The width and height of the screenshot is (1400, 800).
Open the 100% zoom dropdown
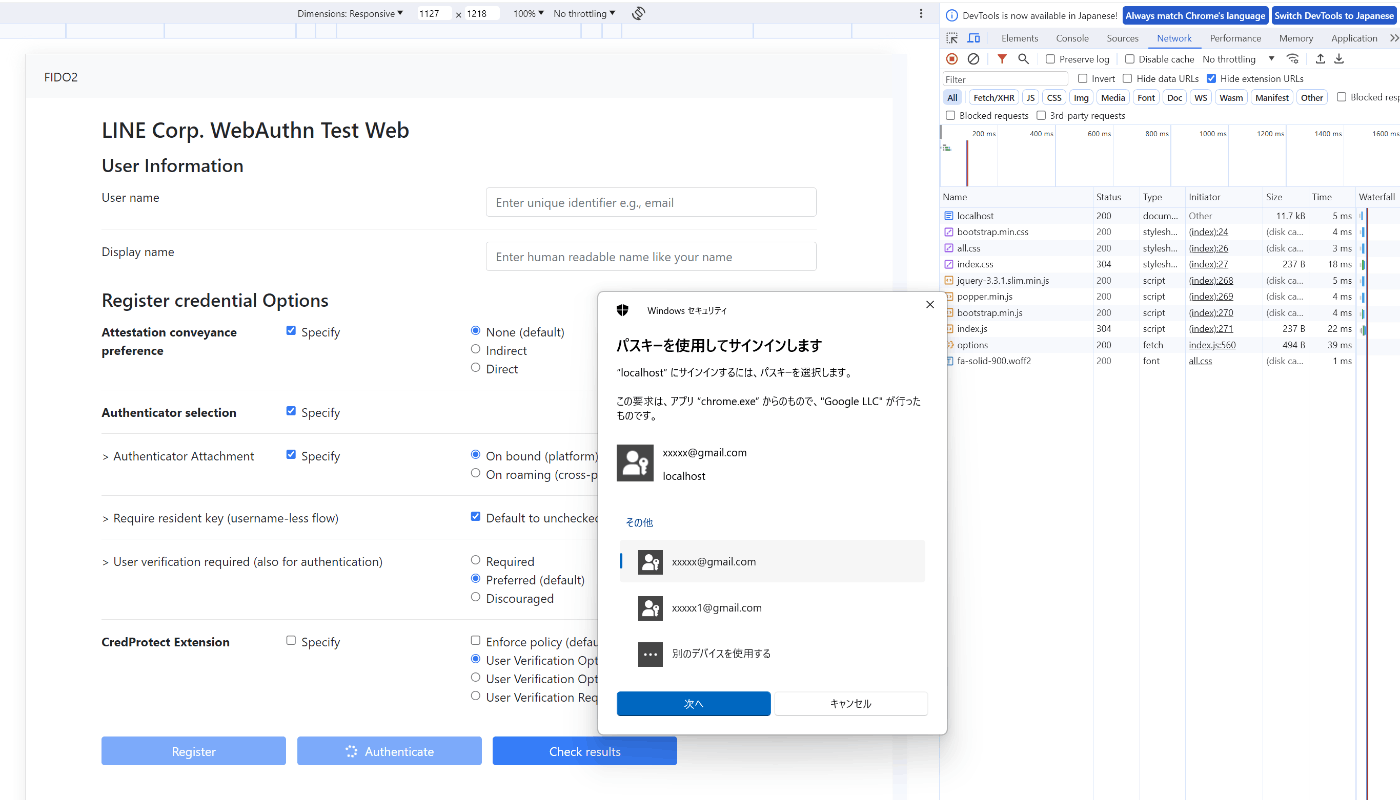pyautogui.click(x=528, y=14)
